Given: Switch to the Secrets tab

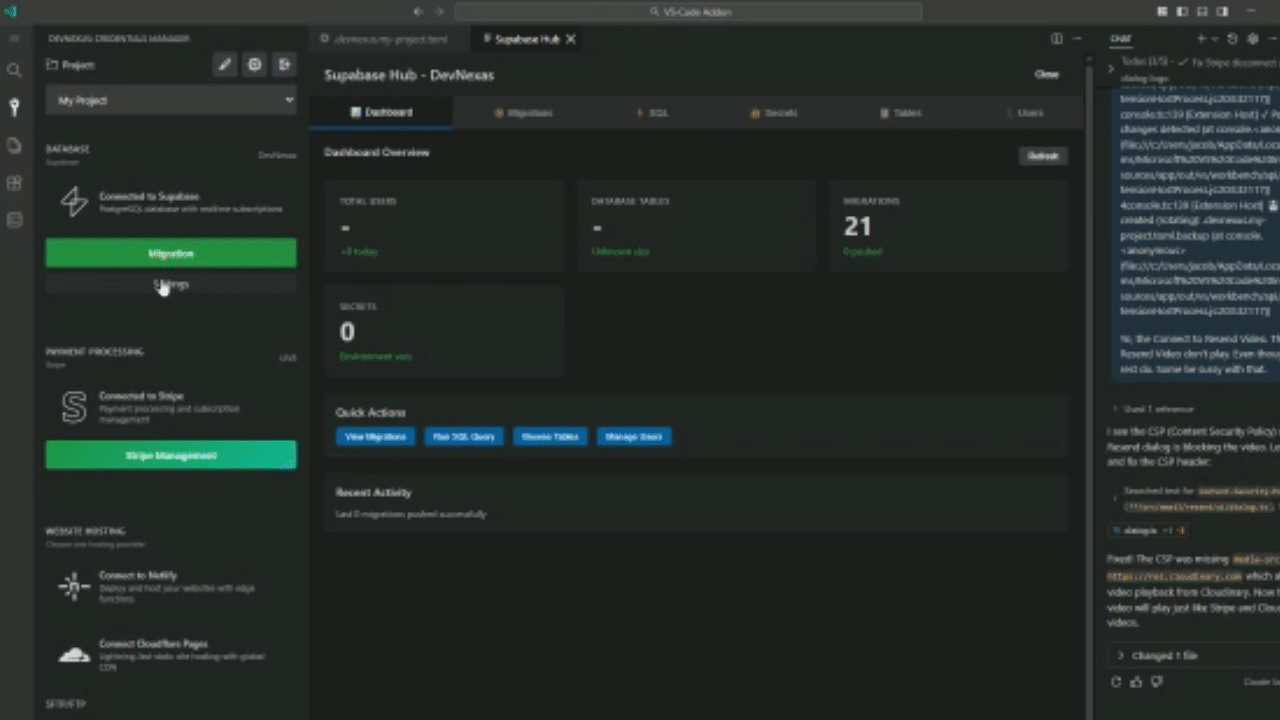Looking at the screenshot, I should [774, 113].
